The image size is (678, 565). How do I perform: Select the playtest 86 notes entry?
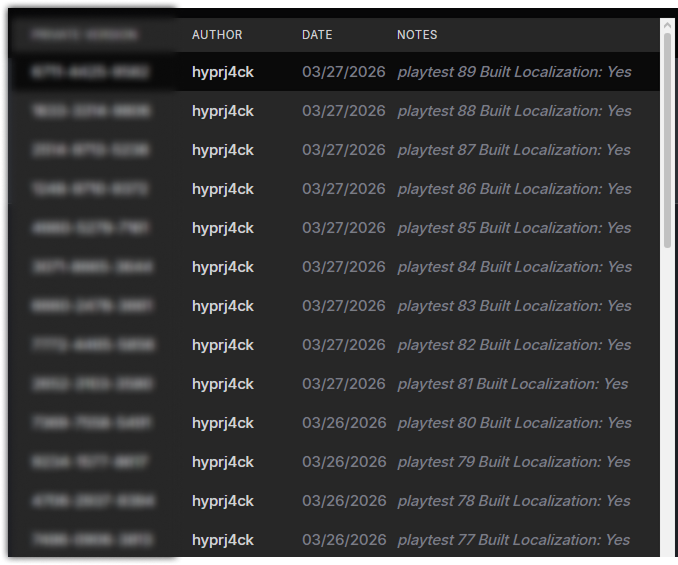(x=515, y=189)
